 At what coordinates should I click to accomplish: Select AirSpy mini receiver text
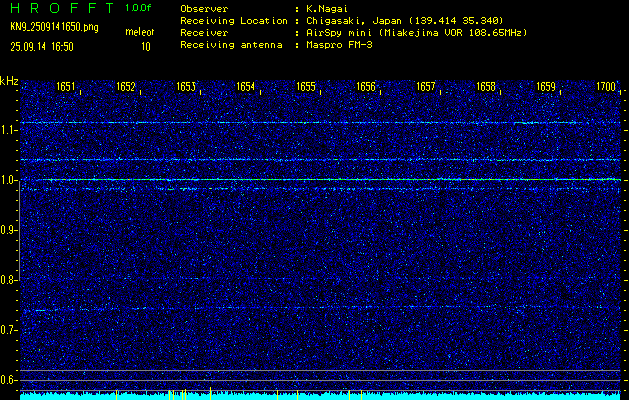click(417, 33)
